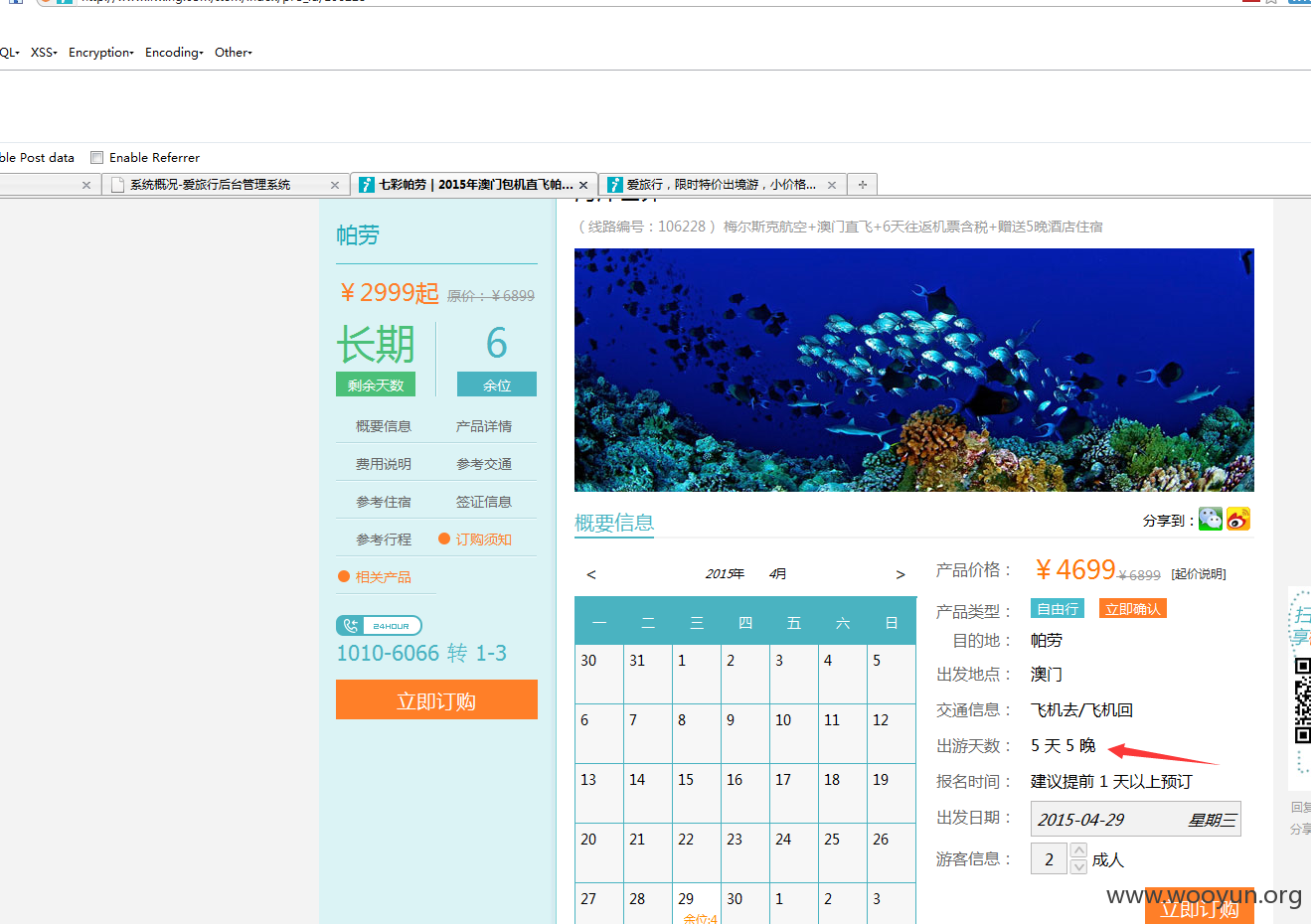
Task: Close the 爱旅行 限时特价出境游 tab
Action: (x=832, y=185)
